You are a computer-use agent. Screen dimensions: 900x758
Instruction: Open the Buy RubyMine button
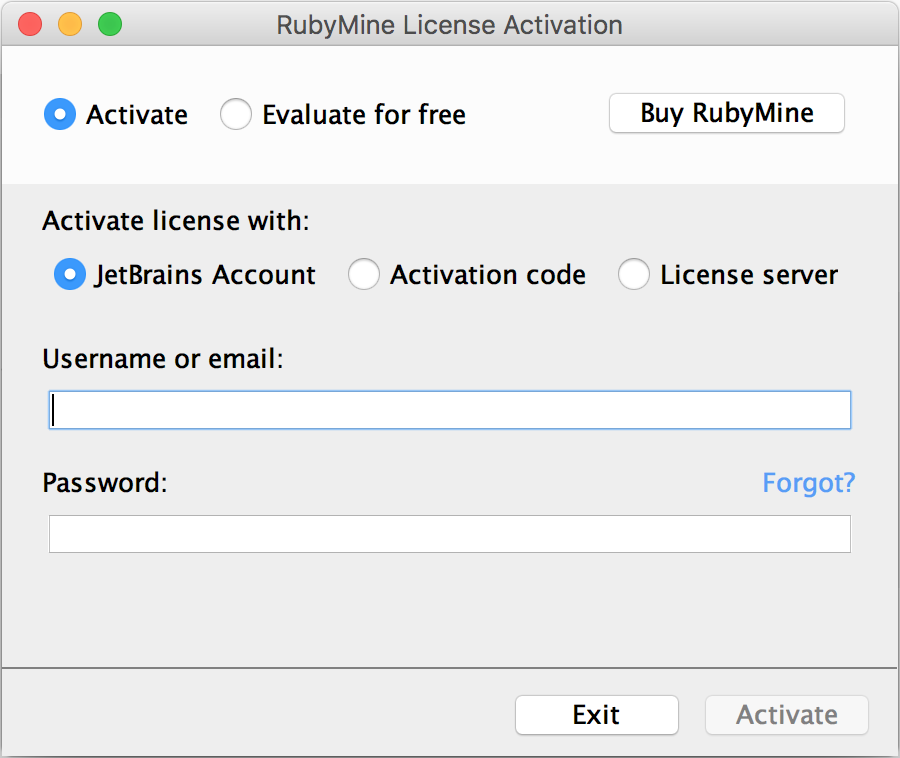pyautogui.click(x=727, y=113)
